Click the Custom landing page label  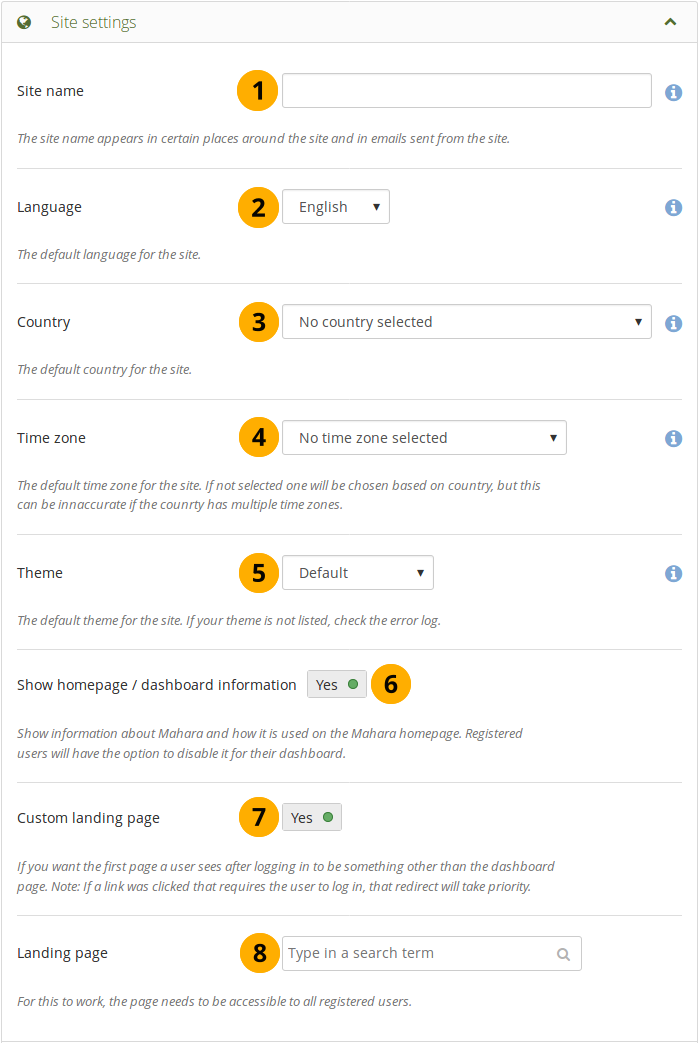coord(88,818)
